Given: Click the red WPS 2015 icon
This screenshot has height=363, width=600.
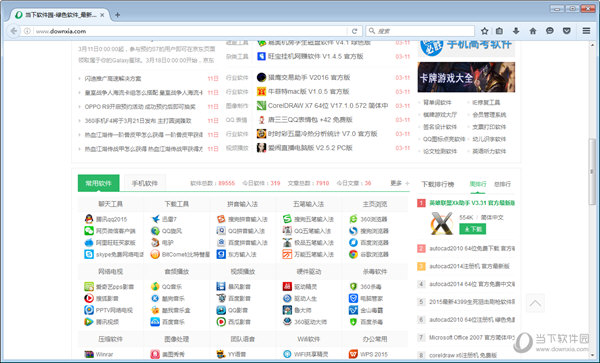Looking at the screenshot, I should point(353,354).
